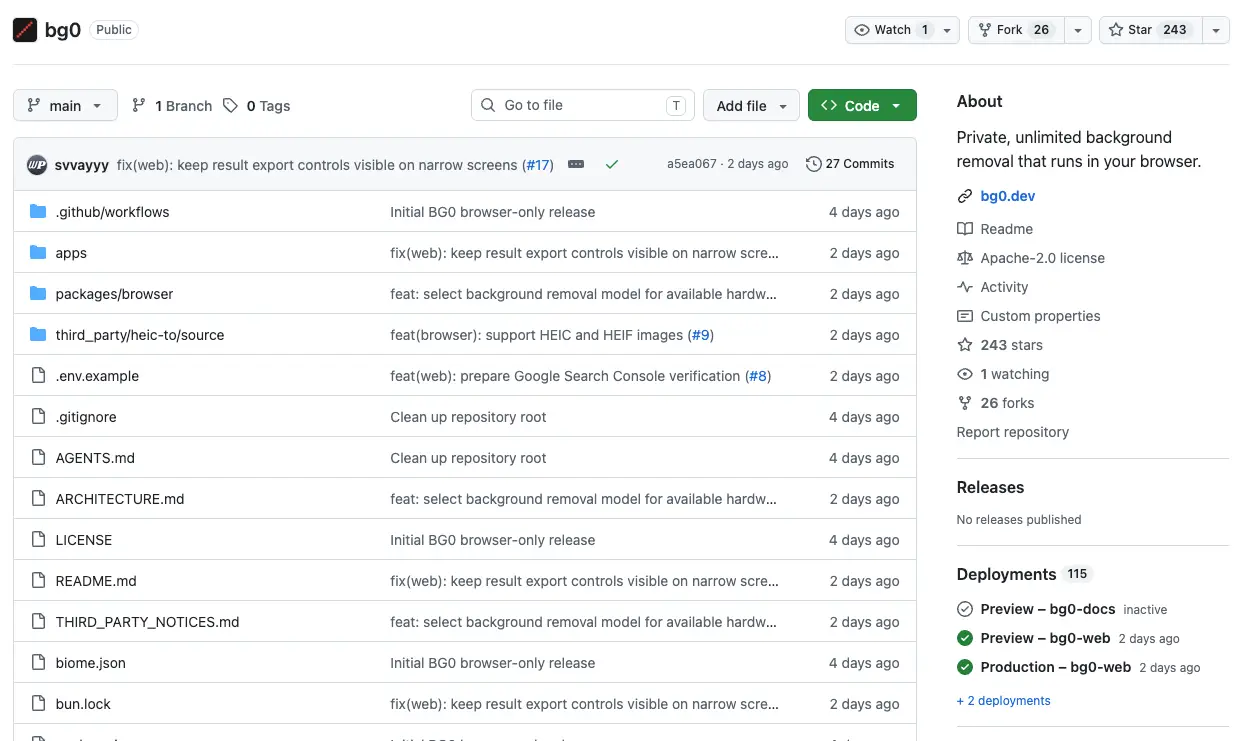This screenshot has width=1240, height=741.
Task: Open commit hash a5ea067
Action: [692, 164]
